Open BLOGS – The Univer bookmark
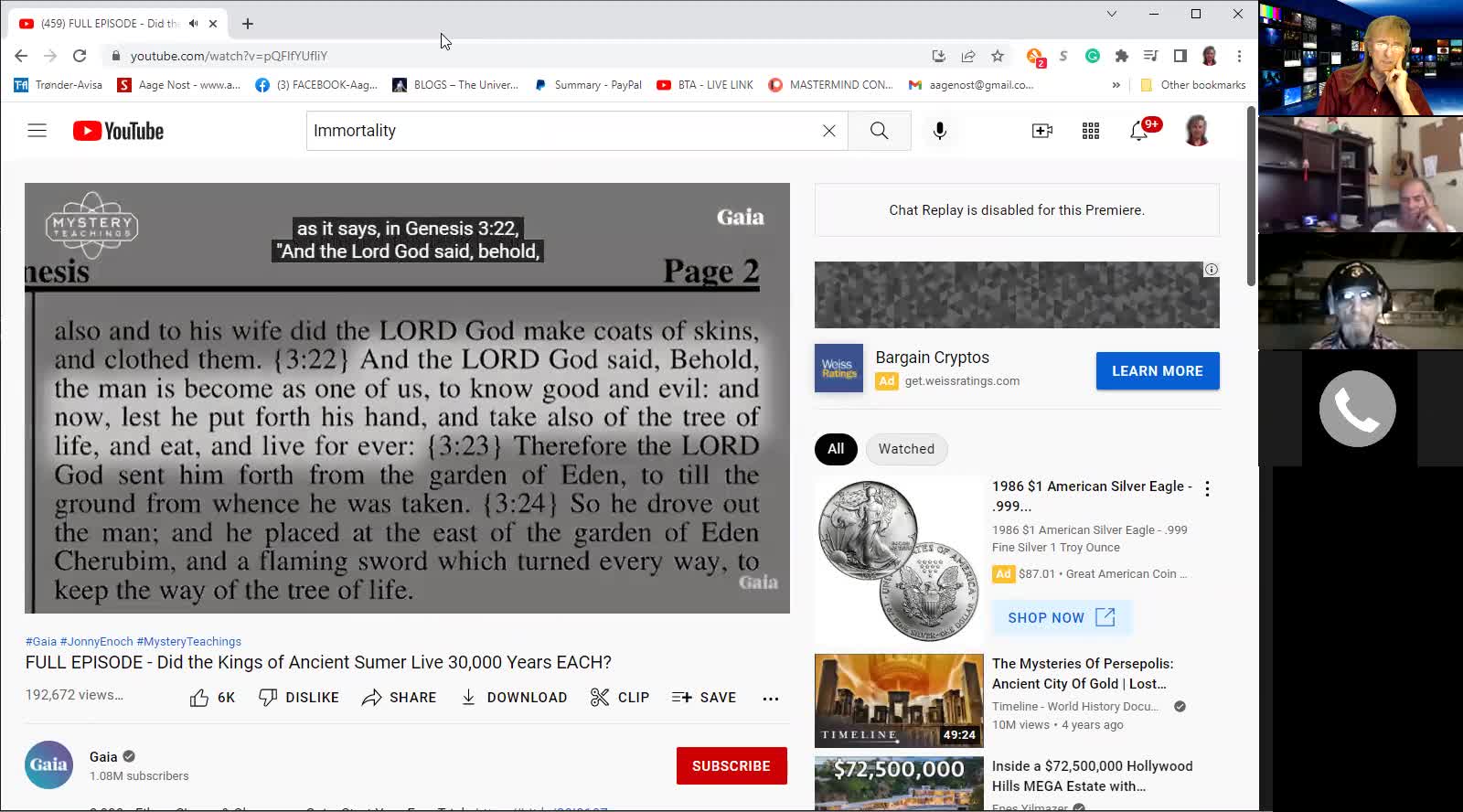The image size is (1463, 812). pyautogui.click(x=455, y=85)
